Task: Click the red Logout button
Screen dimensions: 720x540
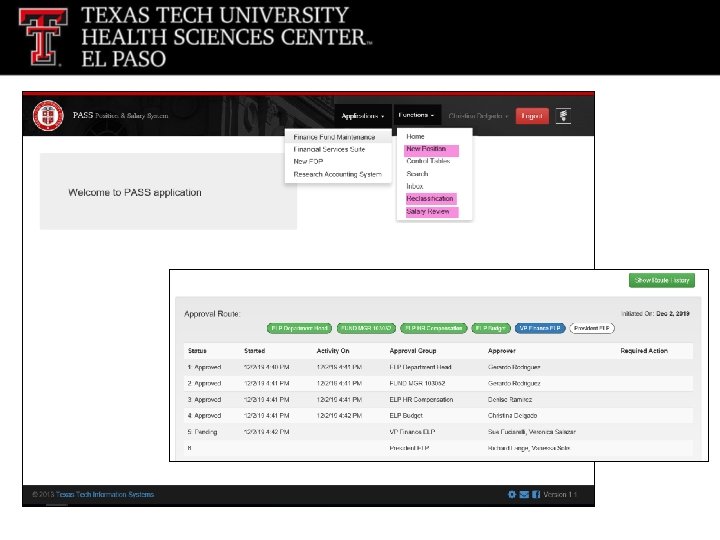Action: coord(532,116)
